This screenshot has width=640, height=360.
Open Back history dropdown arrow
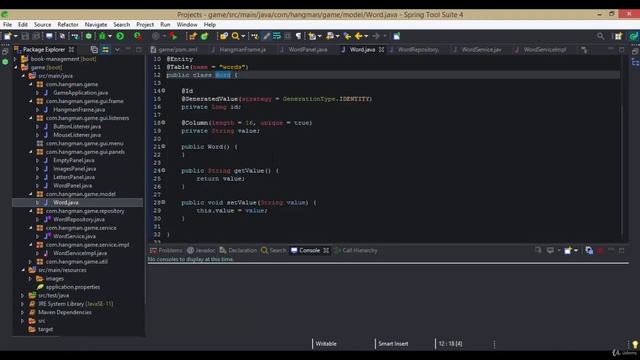click(366, 36)
